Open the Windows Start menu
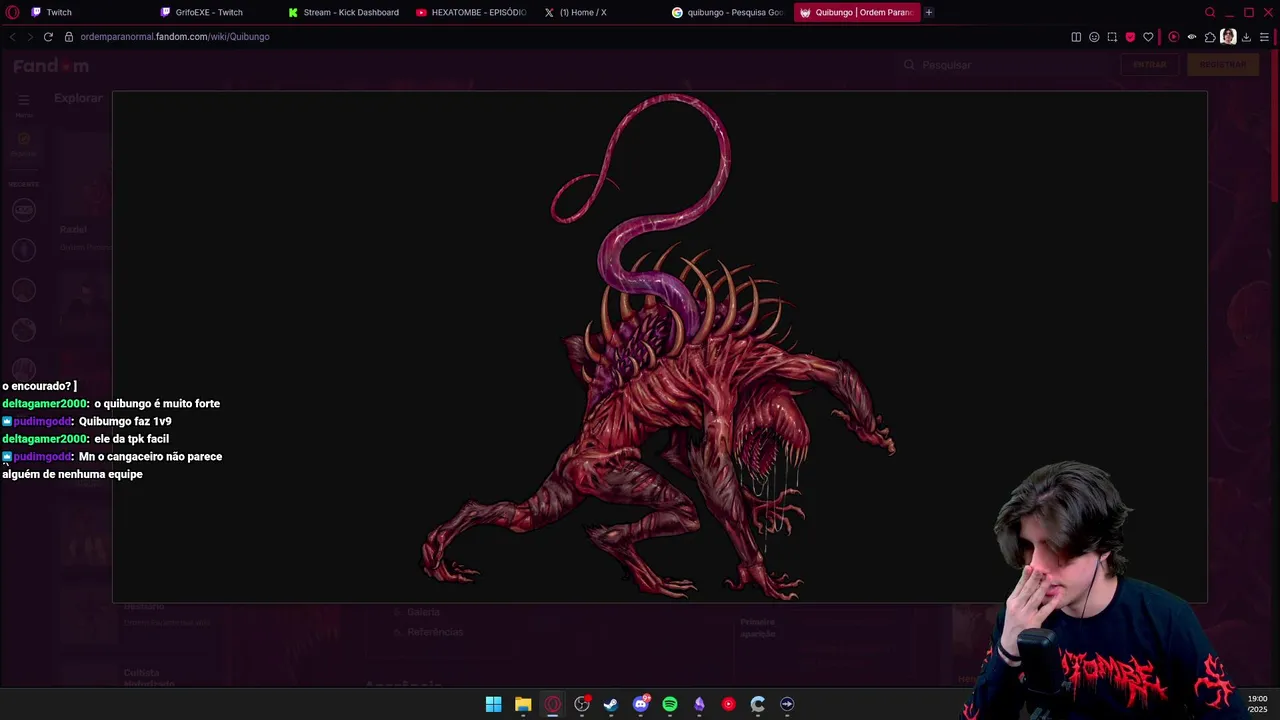 click(493, 704)
